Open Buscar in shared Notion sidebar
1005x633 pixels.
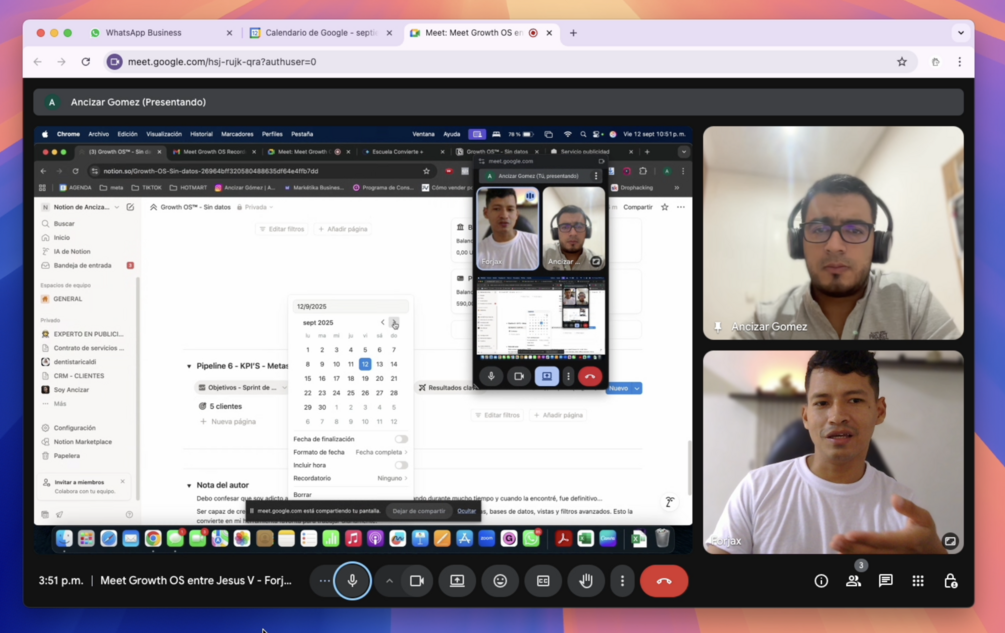click(64, 224)
